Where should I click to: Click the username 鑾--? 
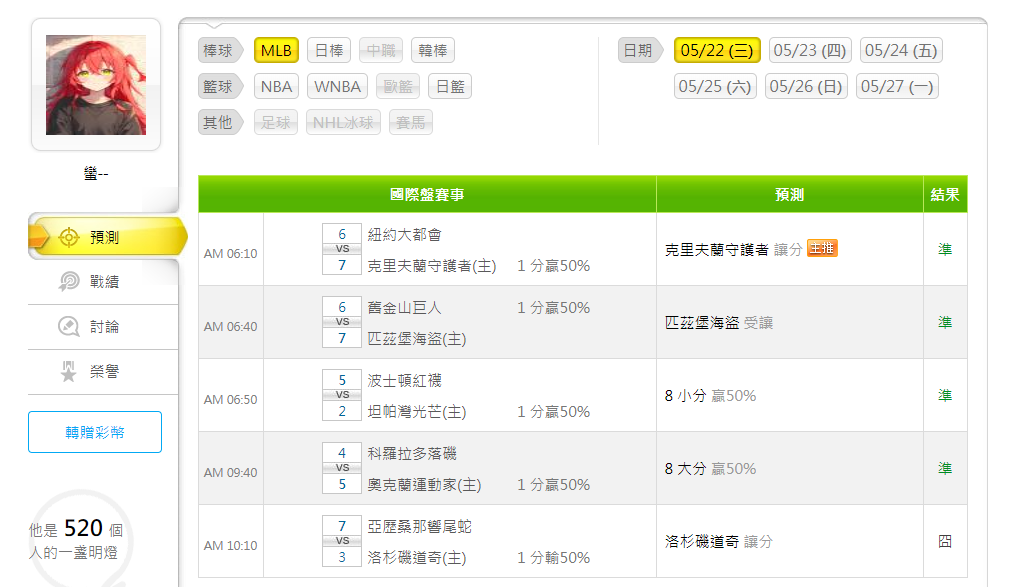tap(96, 173)
